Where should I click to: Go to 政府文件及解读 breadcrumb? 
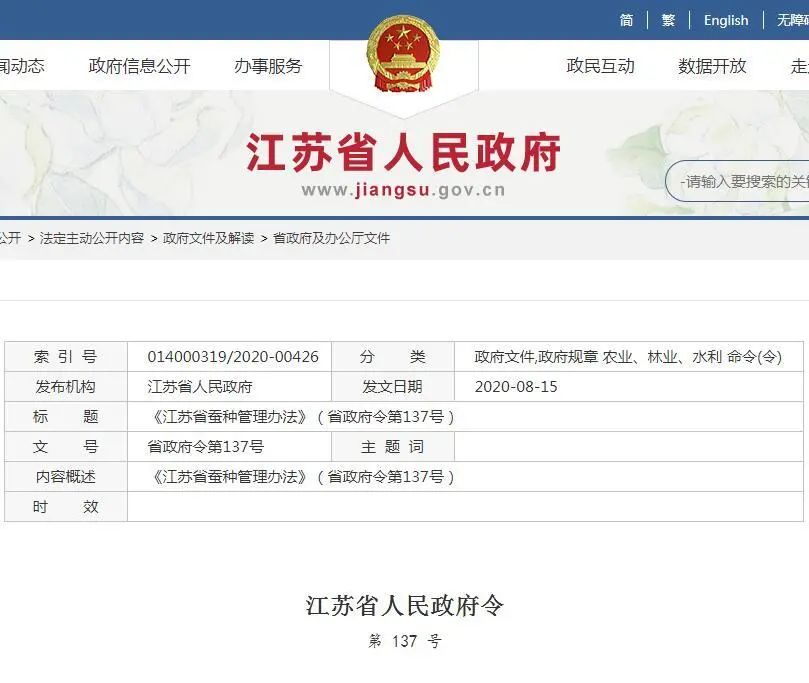[x=208, y=238]
